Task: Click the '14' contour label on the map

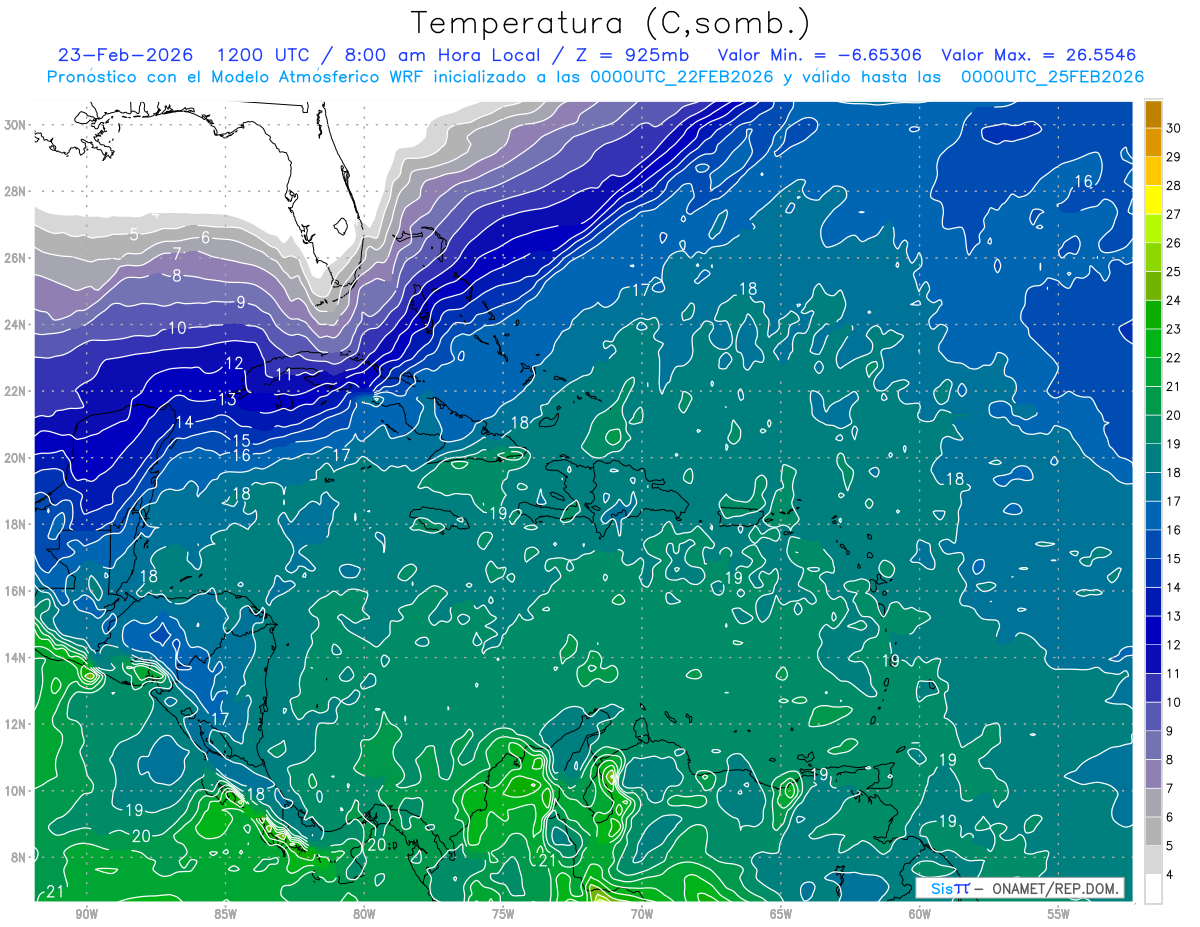Action: point(184,423)
